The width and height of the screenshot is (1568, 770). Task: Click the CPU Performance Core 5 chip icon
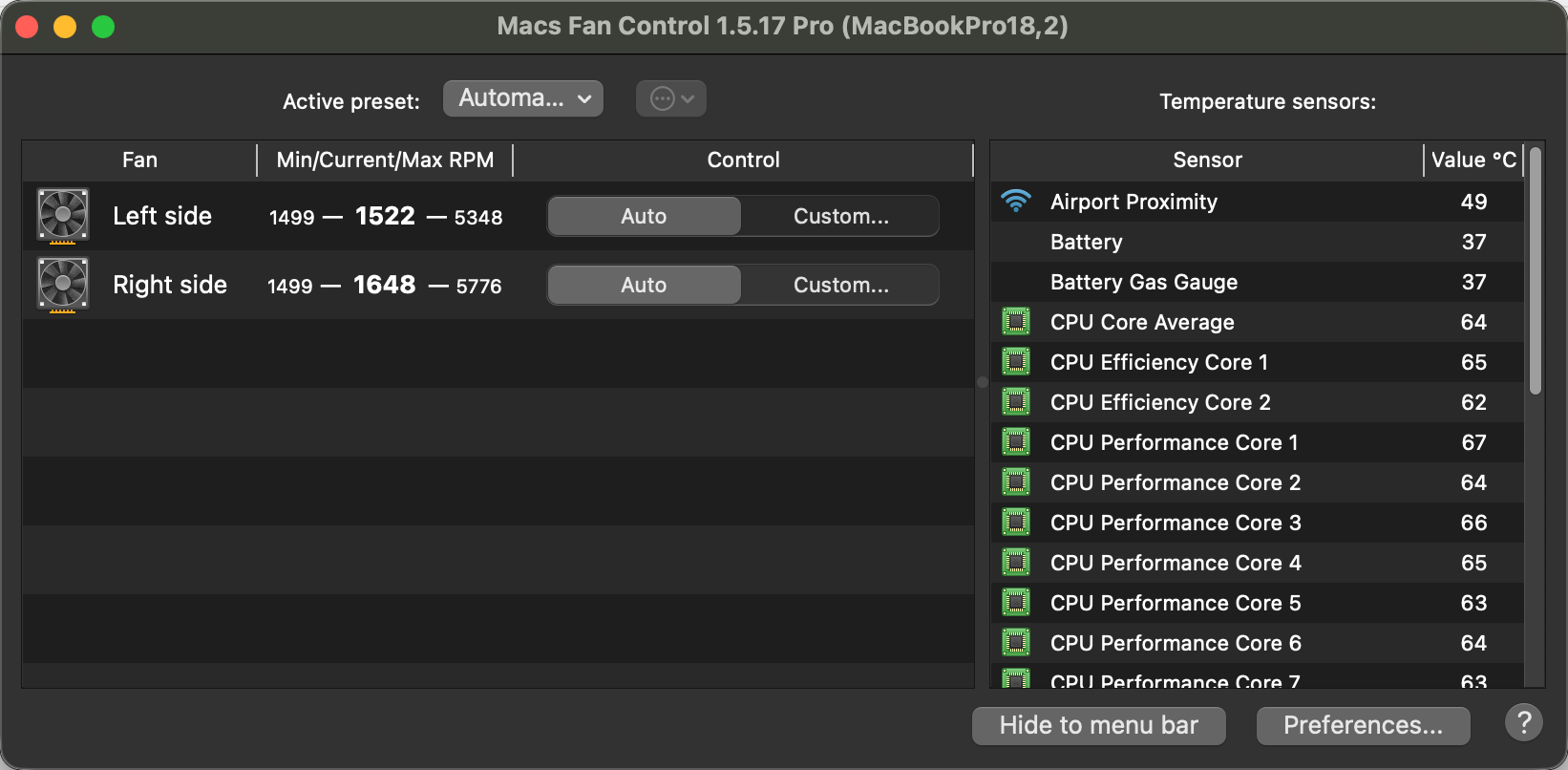tap(1016, 603)
